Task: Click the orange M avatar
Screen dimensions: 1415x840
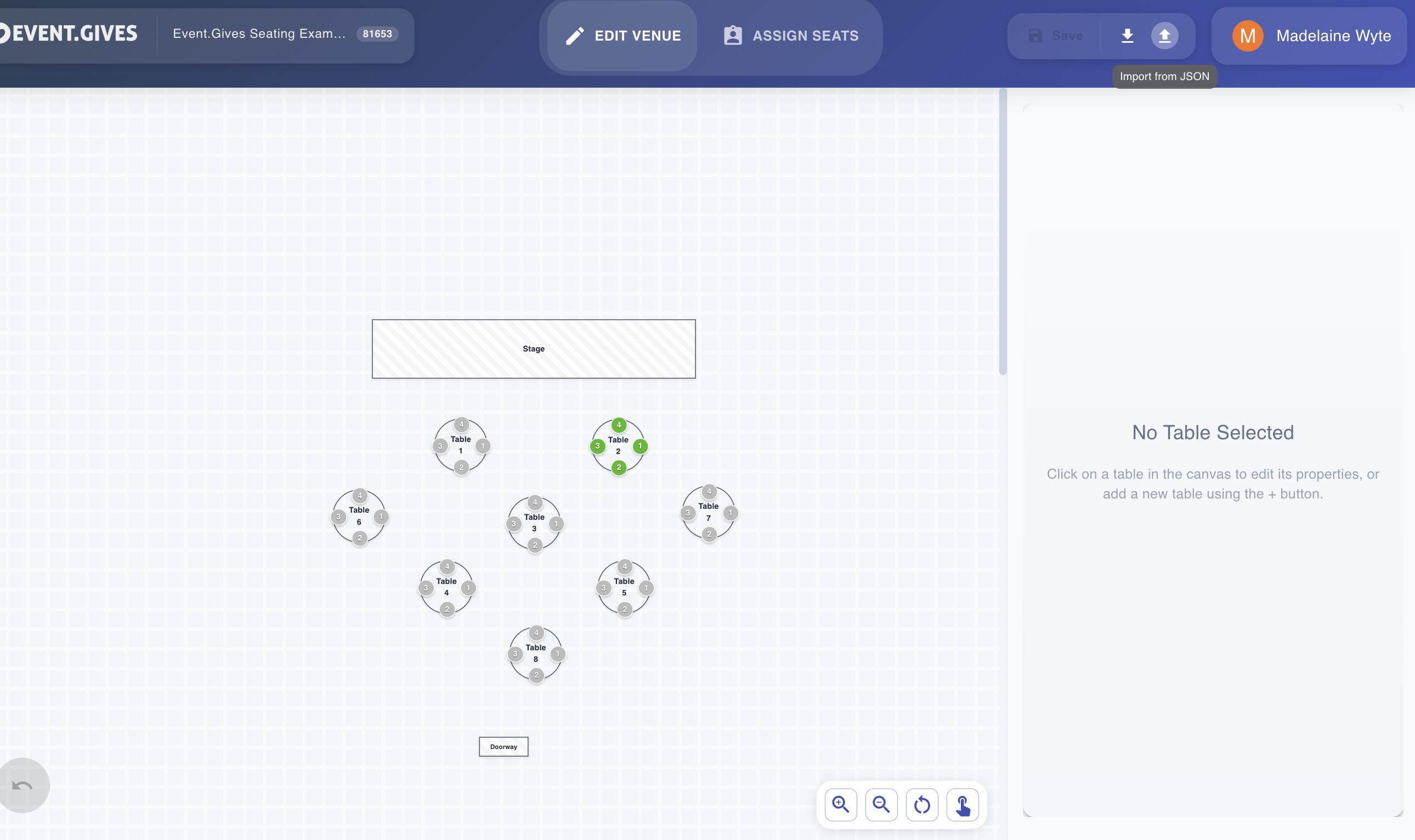Action: [x=1248, y=36]
